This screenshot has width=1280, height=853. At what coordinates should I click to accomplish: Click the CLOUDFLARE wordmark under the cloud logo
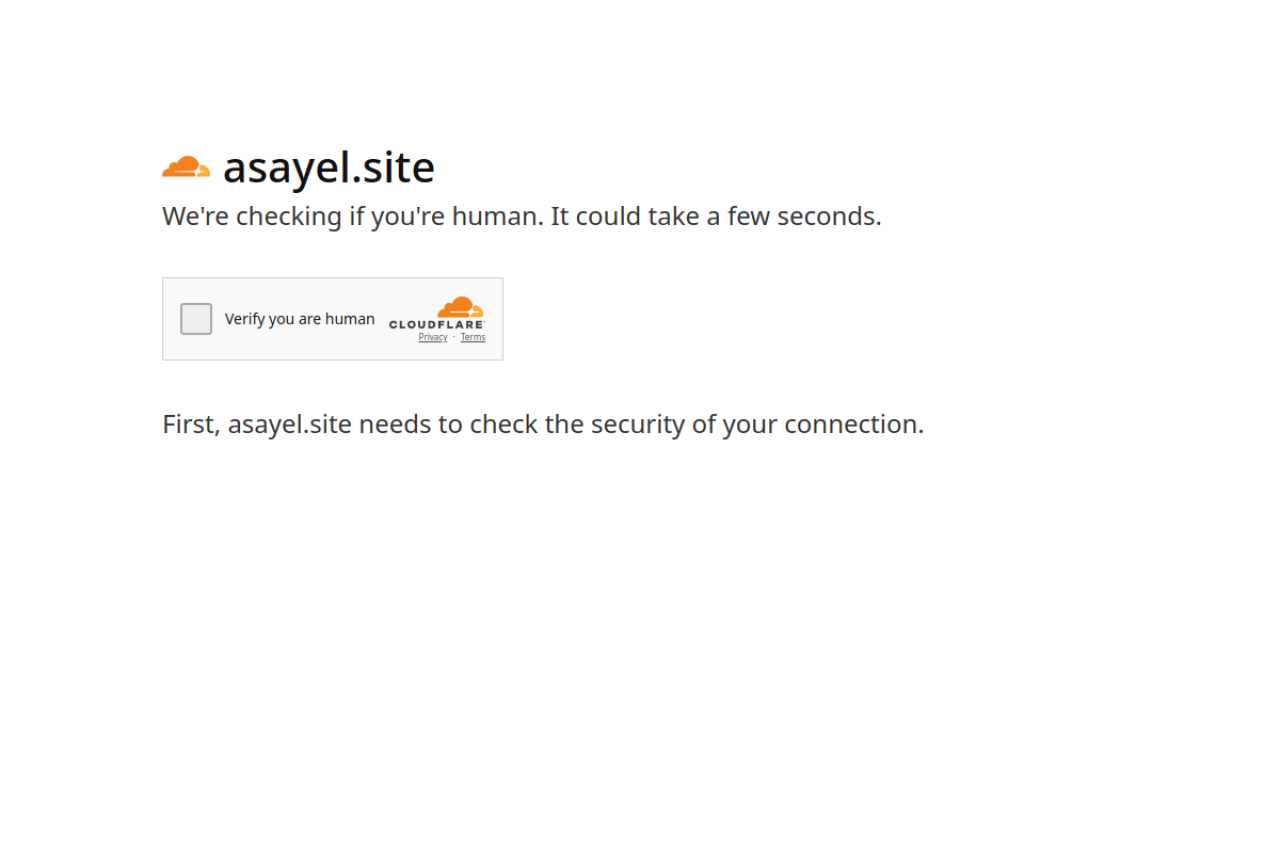tap(437, 325)
